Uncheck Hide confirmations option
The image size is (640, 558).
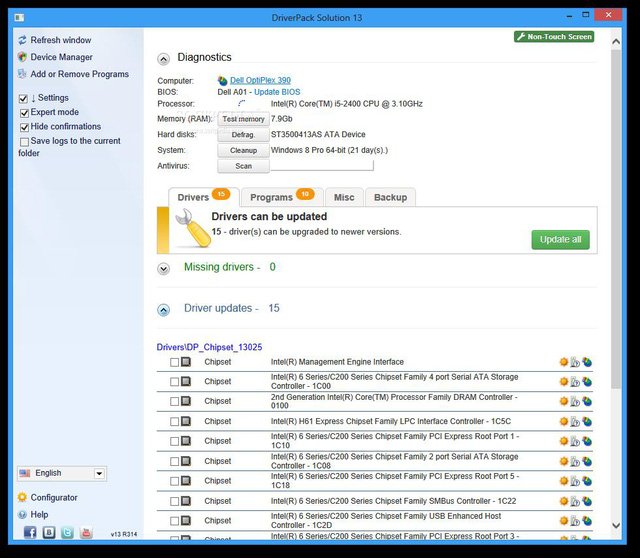(24, 127)
